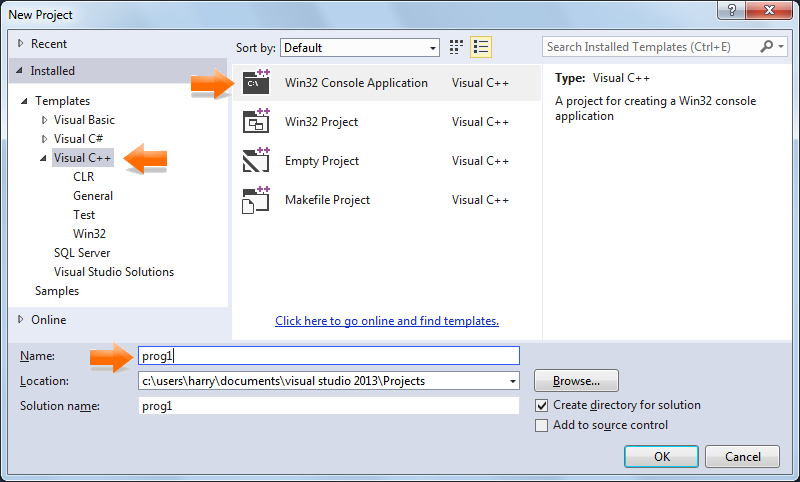Click the OK button

tap(661, 456)
